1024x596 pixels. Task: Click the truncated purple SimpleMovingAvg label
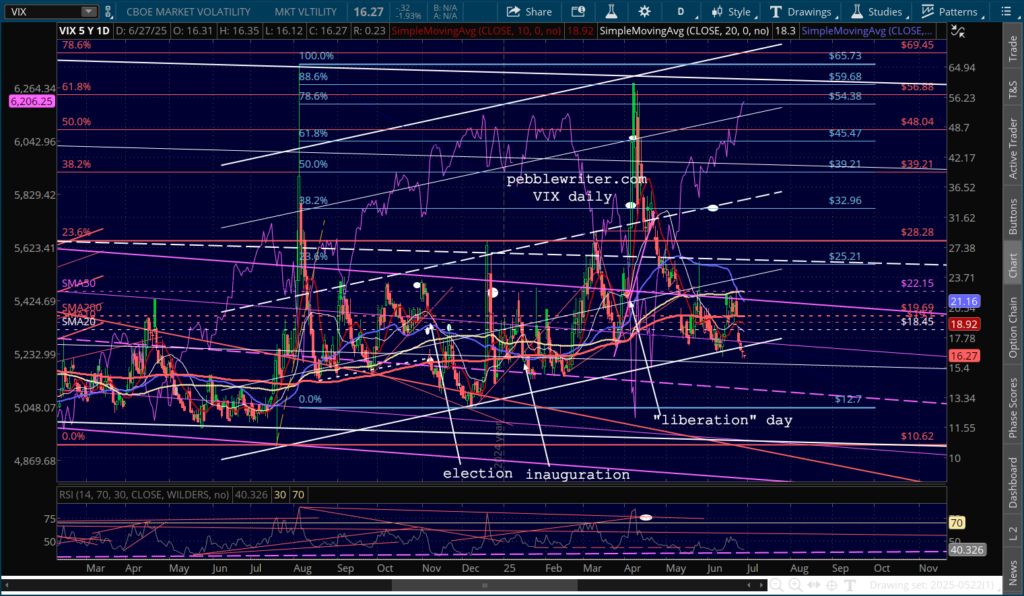(x=867, y=31)
